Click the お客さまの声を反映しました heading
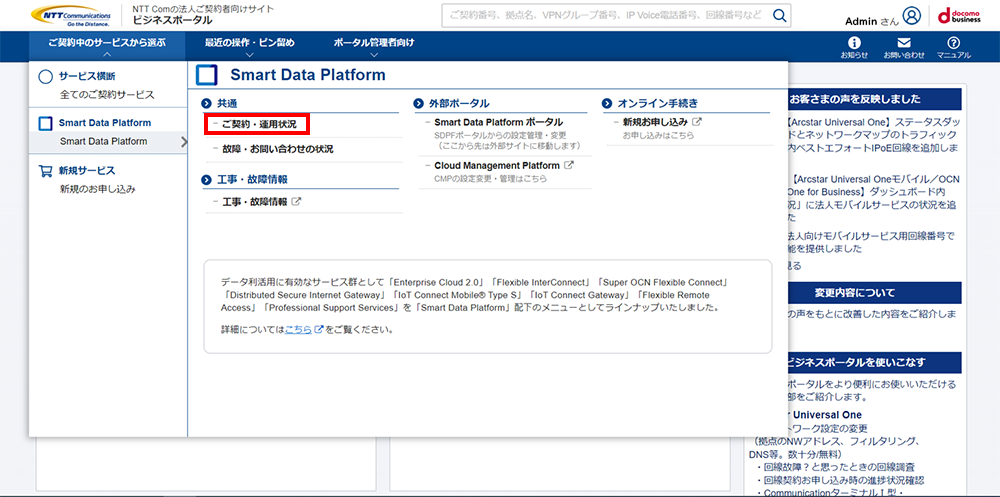 [x=855, y=99]
